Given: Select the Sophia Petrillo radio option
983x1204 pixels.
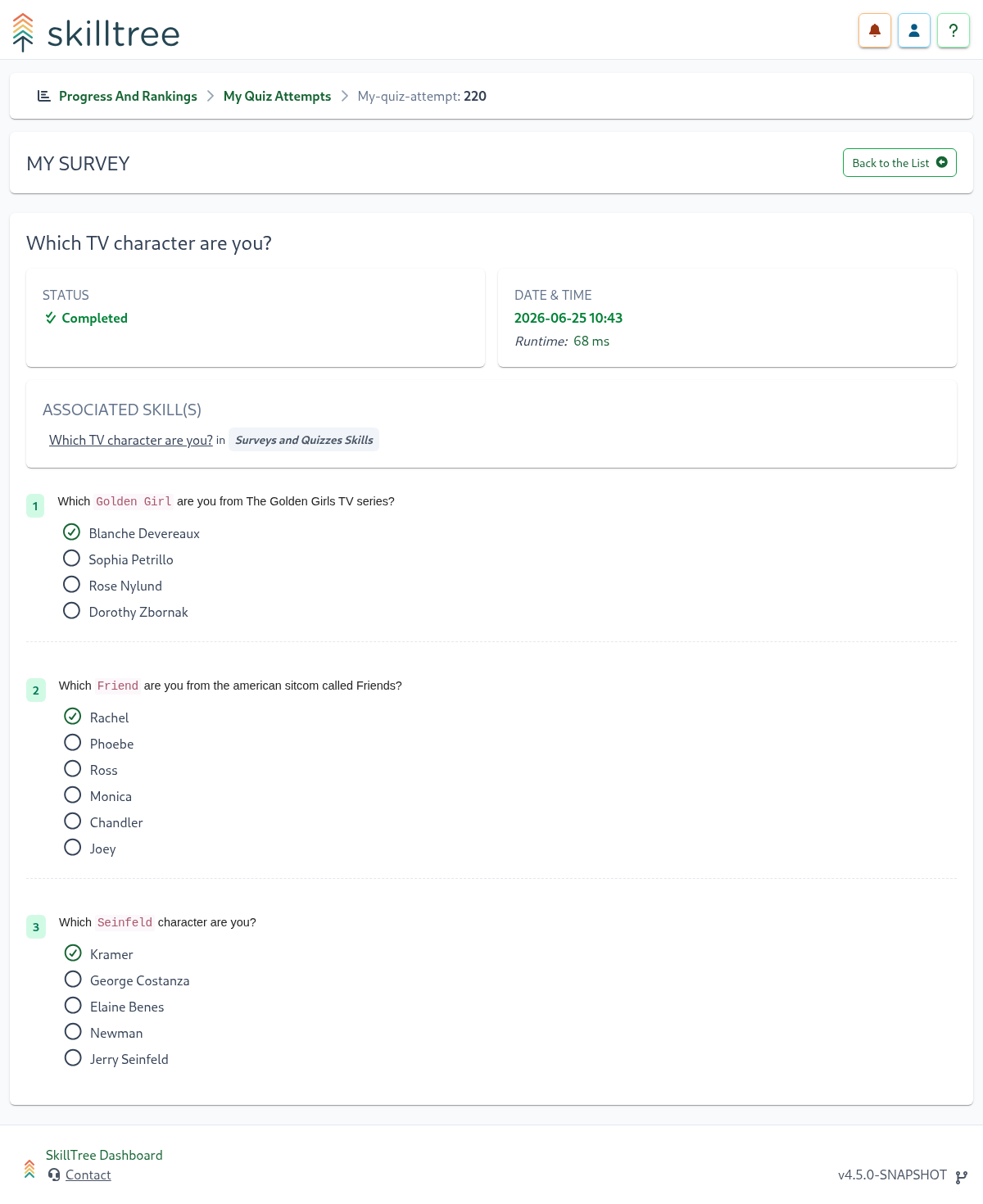Looking at the screenshot, I should (x=72, y=559).
